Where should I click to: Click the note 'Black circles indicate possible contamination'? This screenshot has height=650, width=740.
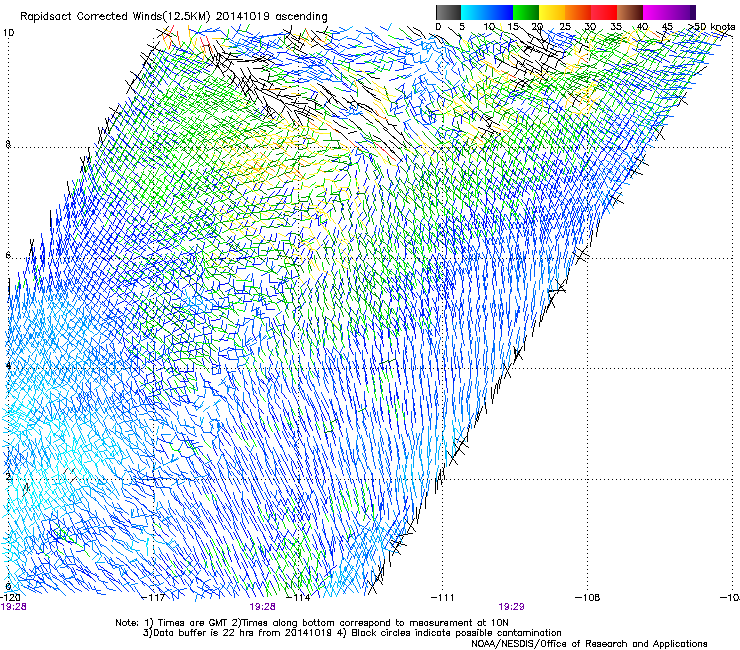[x=456, y=633]
